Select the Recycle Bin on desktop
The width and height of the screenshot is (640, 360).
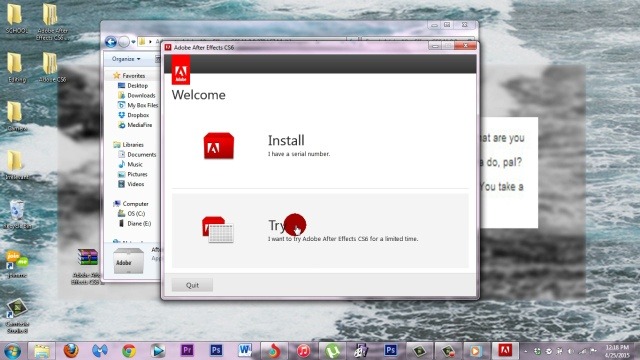click(x=17, y=215)
